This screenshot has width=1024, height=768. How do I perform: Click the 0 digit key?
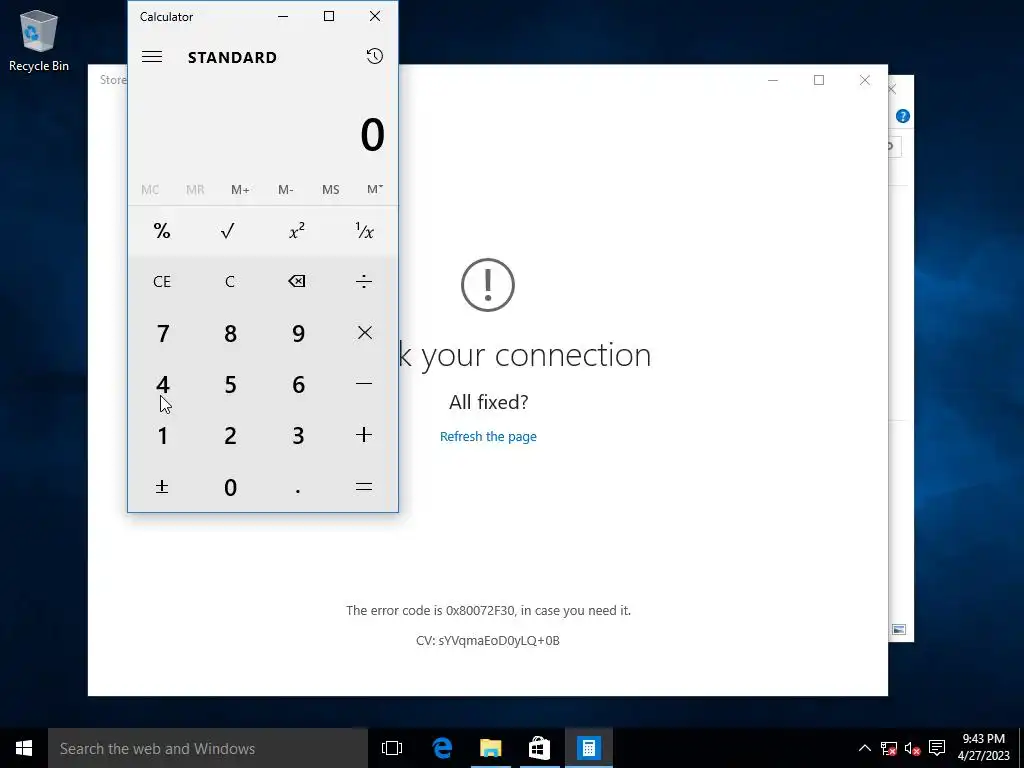(x=229, y=487)
